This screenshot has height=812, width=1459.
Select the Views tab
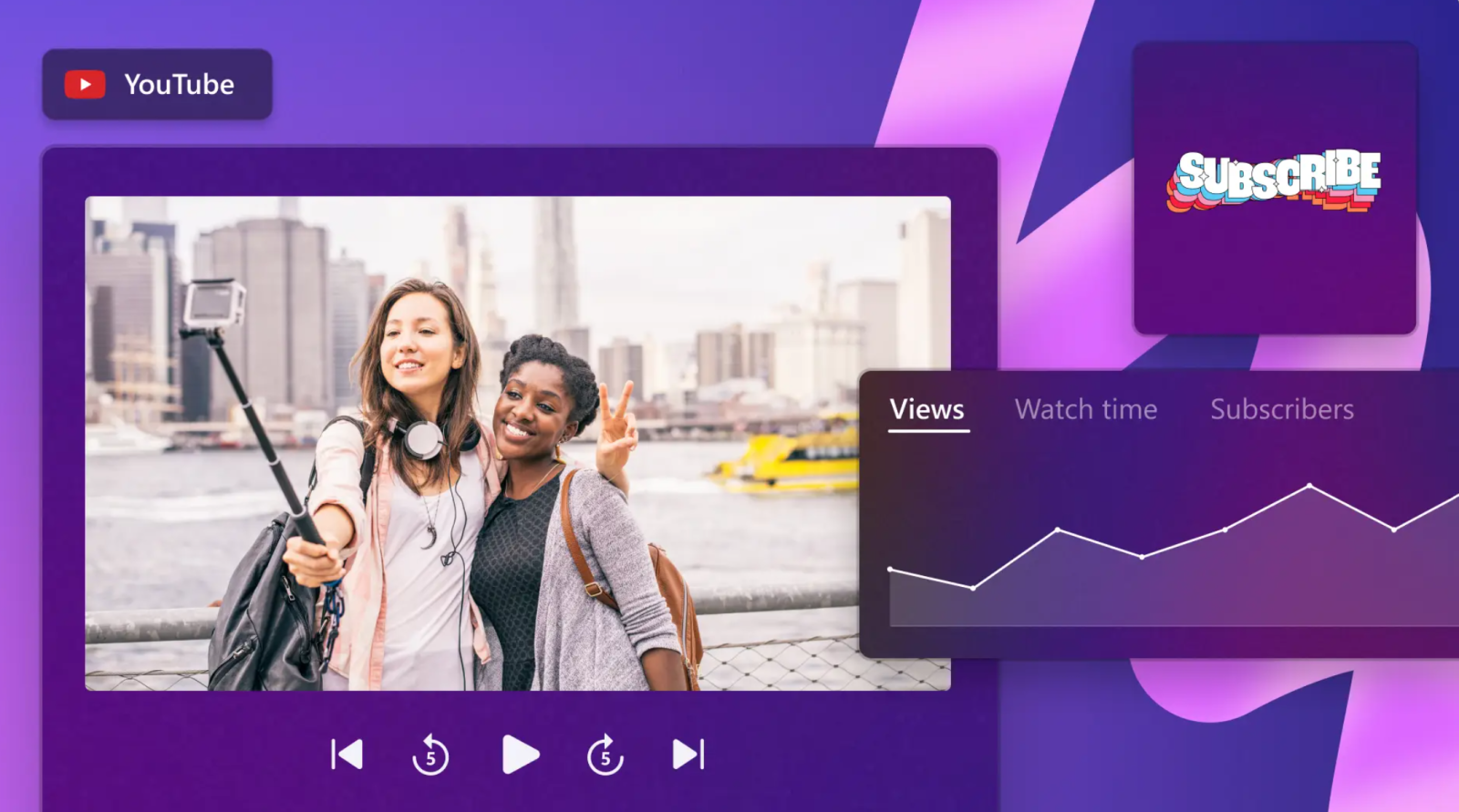(x=927, y=410)
